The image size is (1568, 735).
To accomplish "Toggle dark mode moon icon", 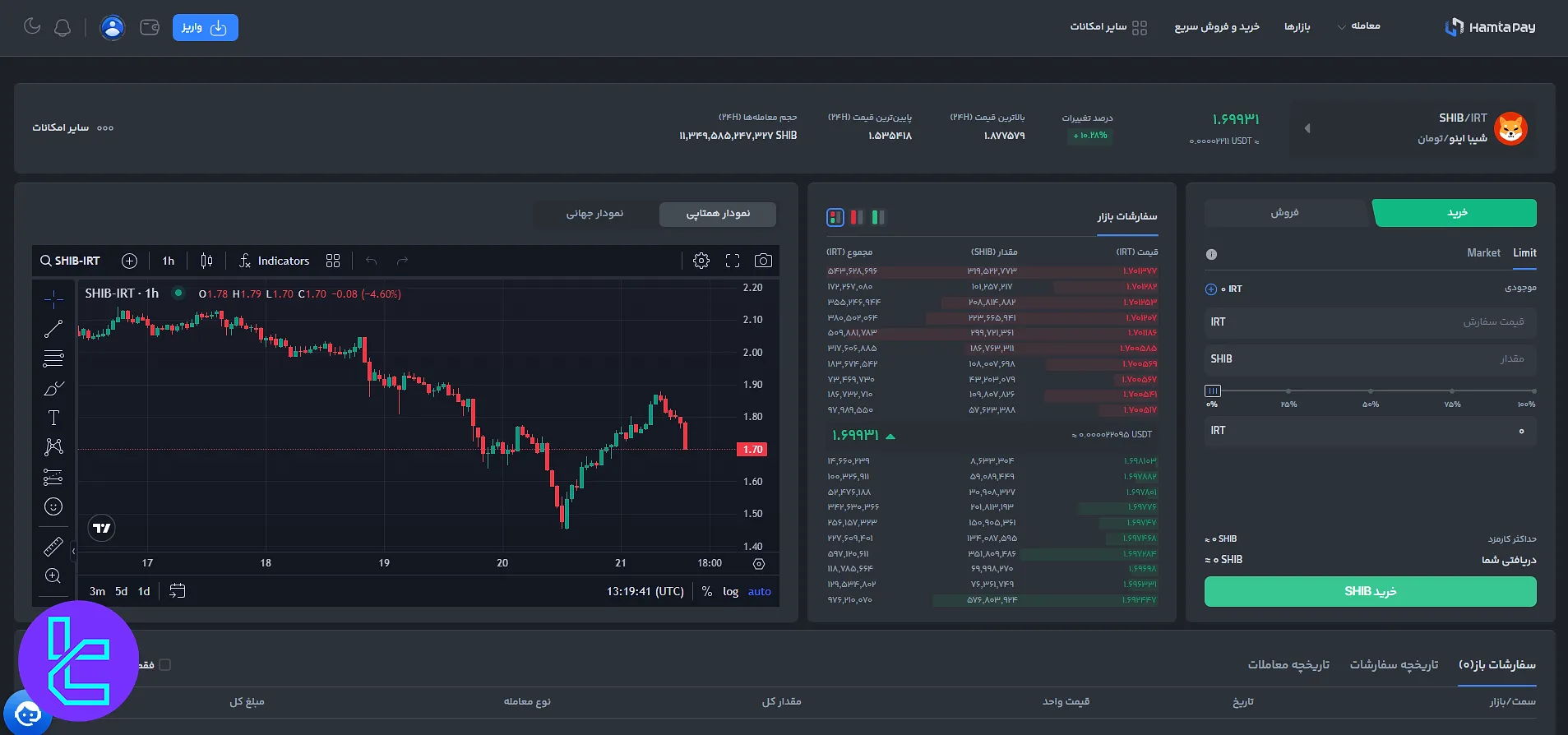I will [x=32, y=26].
